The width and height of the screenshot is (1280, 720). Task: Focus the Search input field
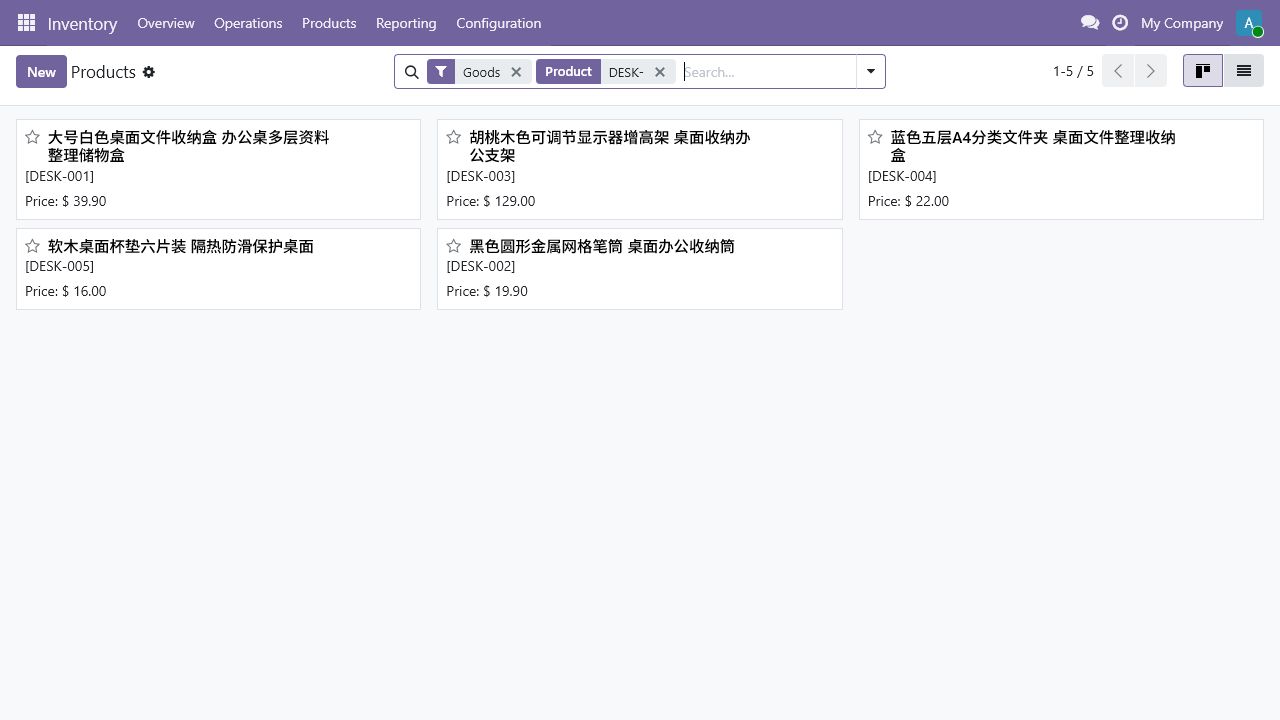click(768, 72)
